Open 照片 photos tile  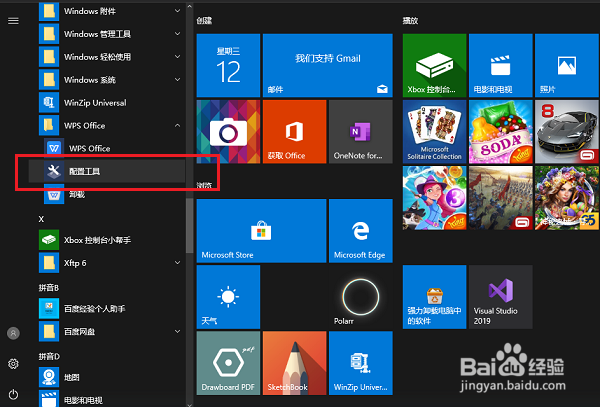click(567, 65)
